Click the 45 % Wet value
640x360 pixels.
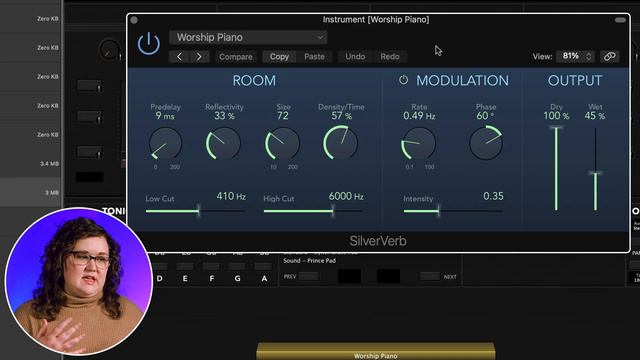(x=595, y=116)
